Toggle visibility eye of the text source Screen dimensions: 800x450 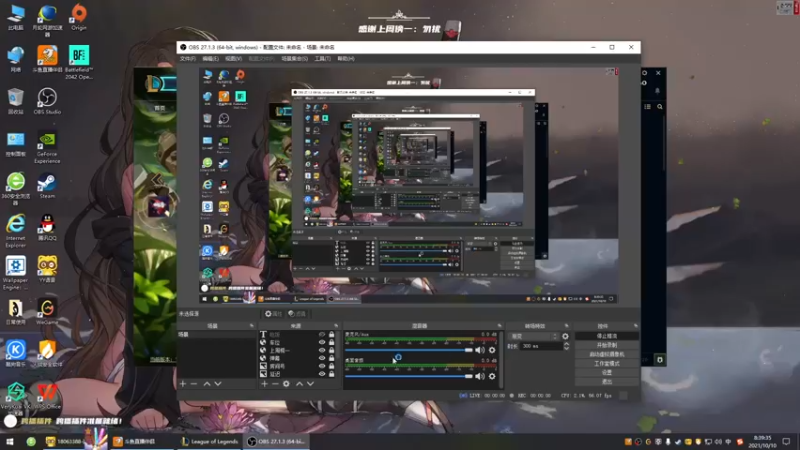tap(322, 335)
